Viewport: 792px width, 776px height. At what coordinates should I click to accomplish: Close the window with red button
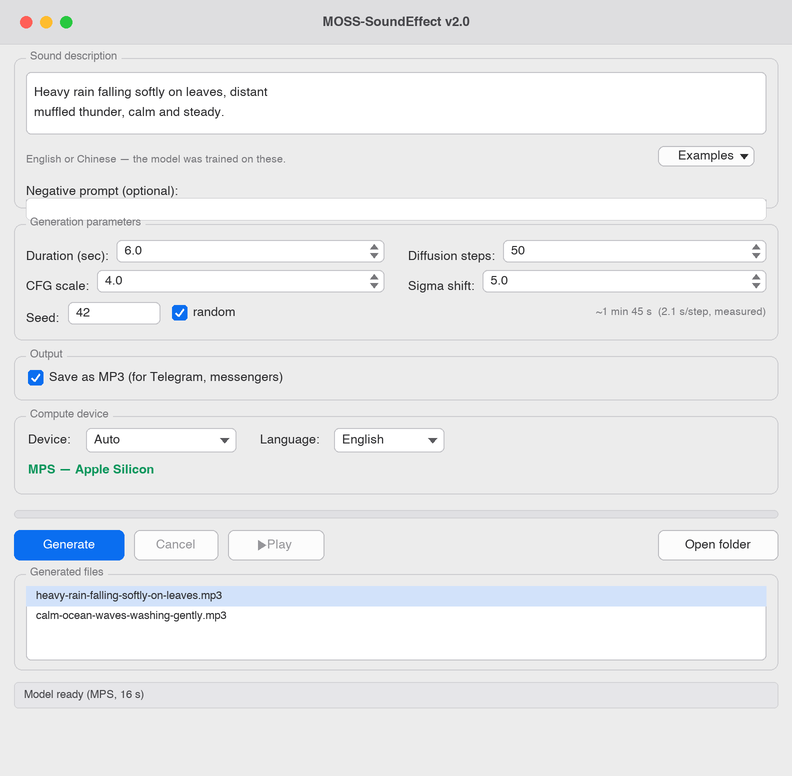26,22
